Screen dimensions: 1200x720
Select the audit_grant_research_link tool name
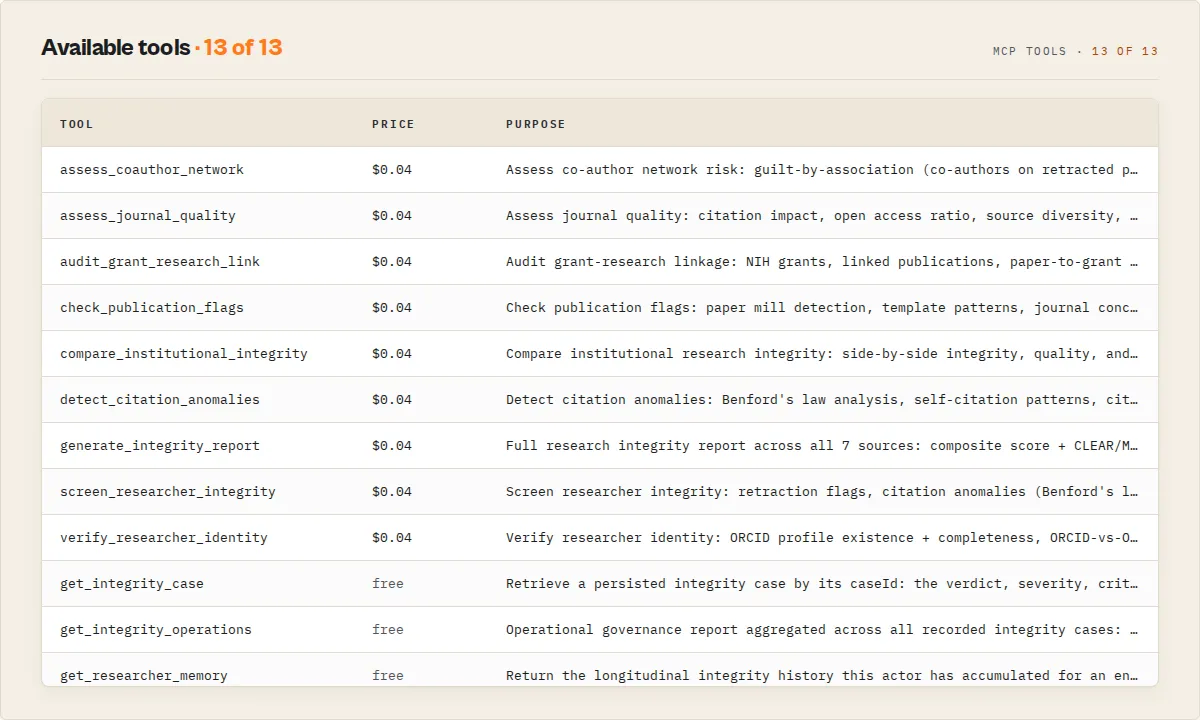(x=160, y=261)
